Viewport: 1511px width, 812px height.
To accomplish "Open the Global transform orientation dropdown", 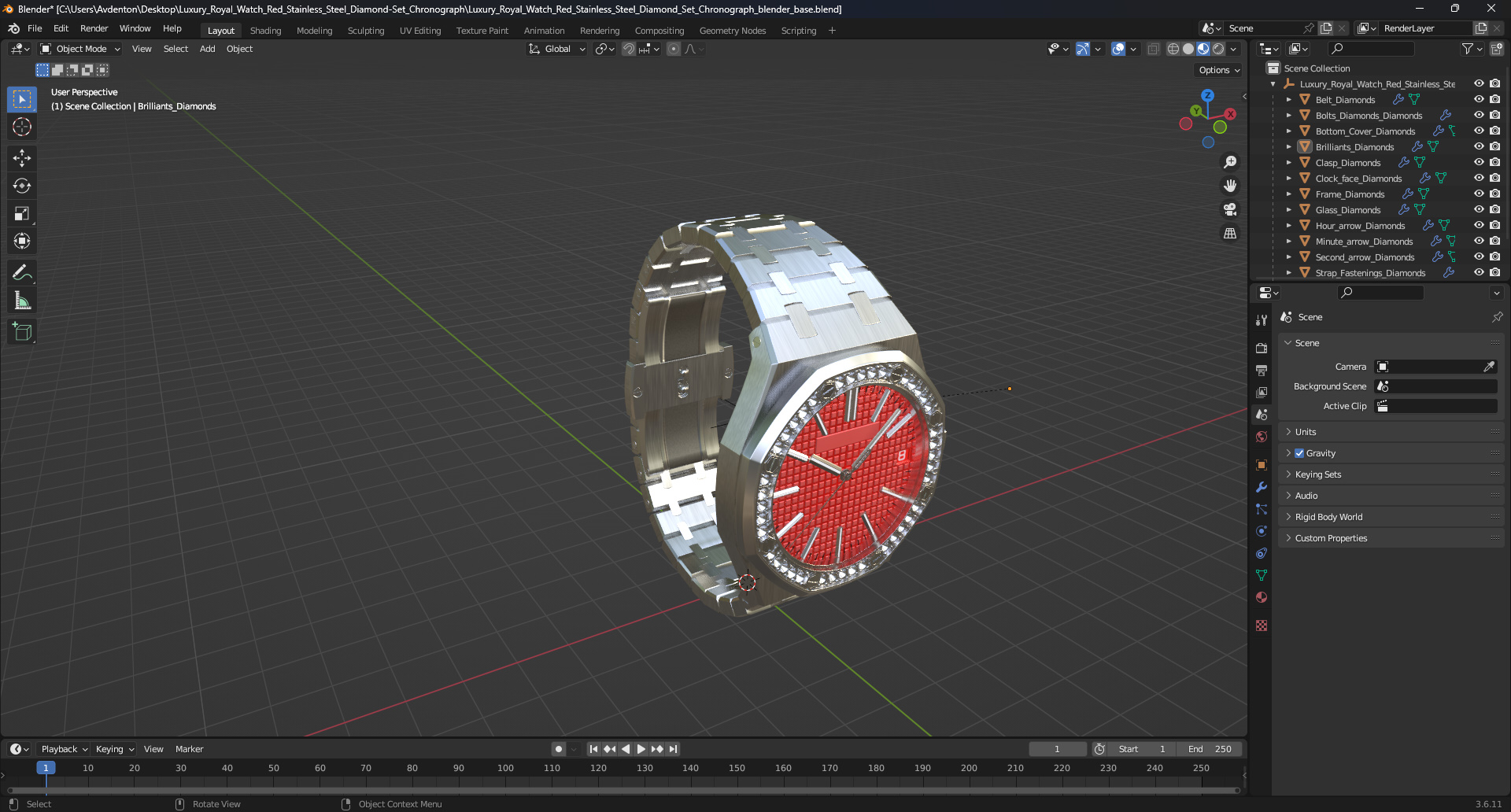I will (x=557, y=49).
